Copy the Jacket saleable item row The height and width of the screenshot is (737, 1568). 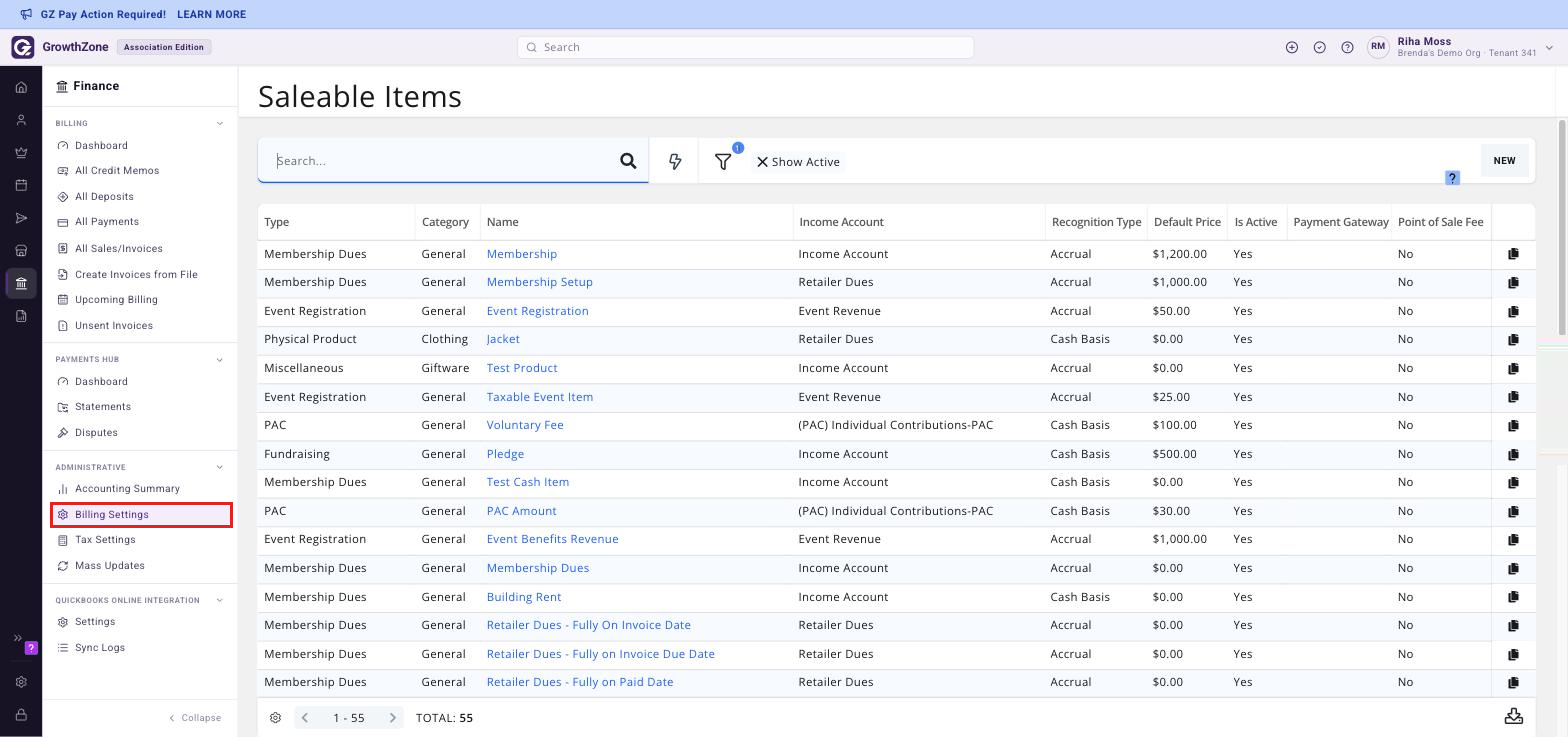(x=1513, y=339)
